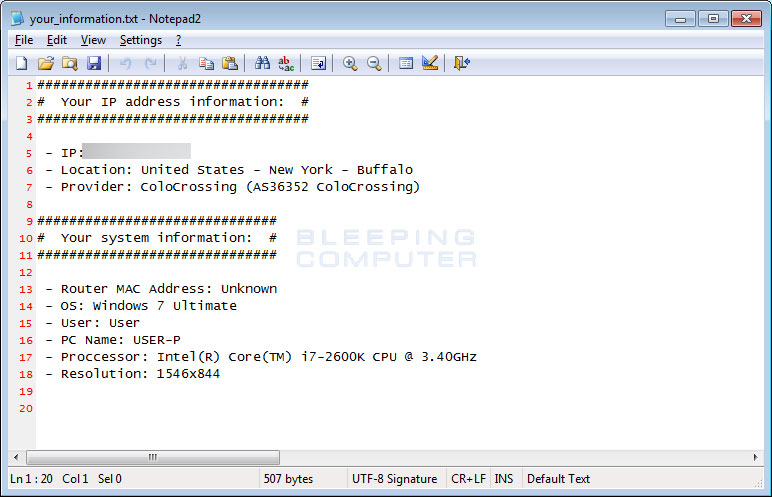Click the Resolution: 1546x844 line
Image resolution: width=772 pixels, height=497 pixels.
(x=133, y=374)
